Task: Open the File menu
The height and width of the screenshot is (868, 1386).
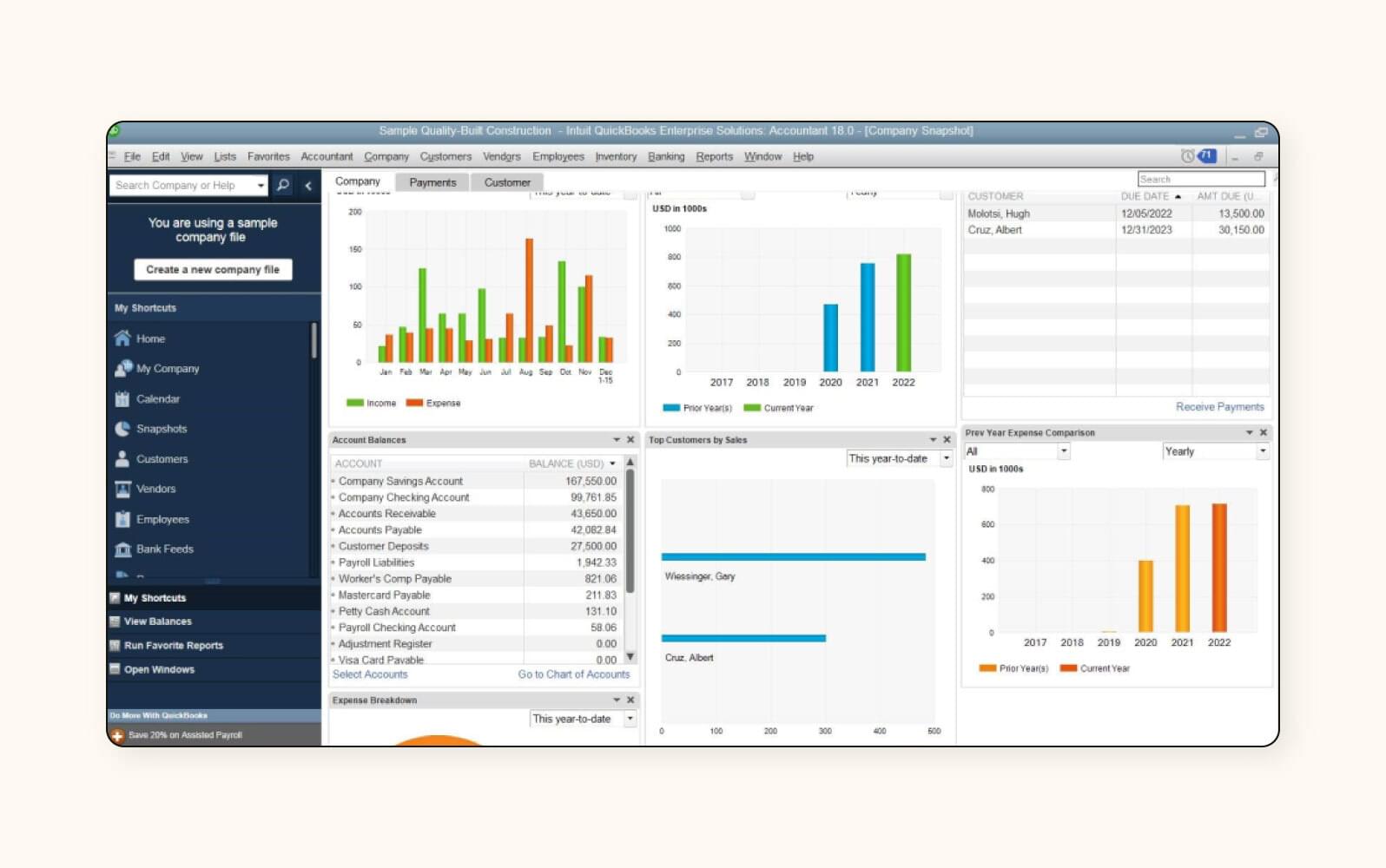Action: (132, 156)
